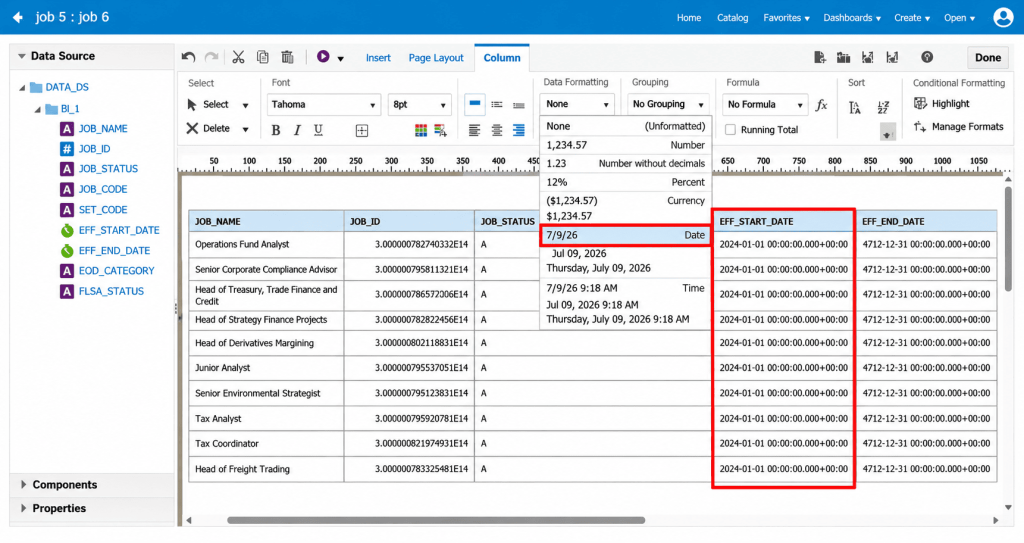
Task: Collapse the DATA_DS tree node
Action: coord(22,87)
